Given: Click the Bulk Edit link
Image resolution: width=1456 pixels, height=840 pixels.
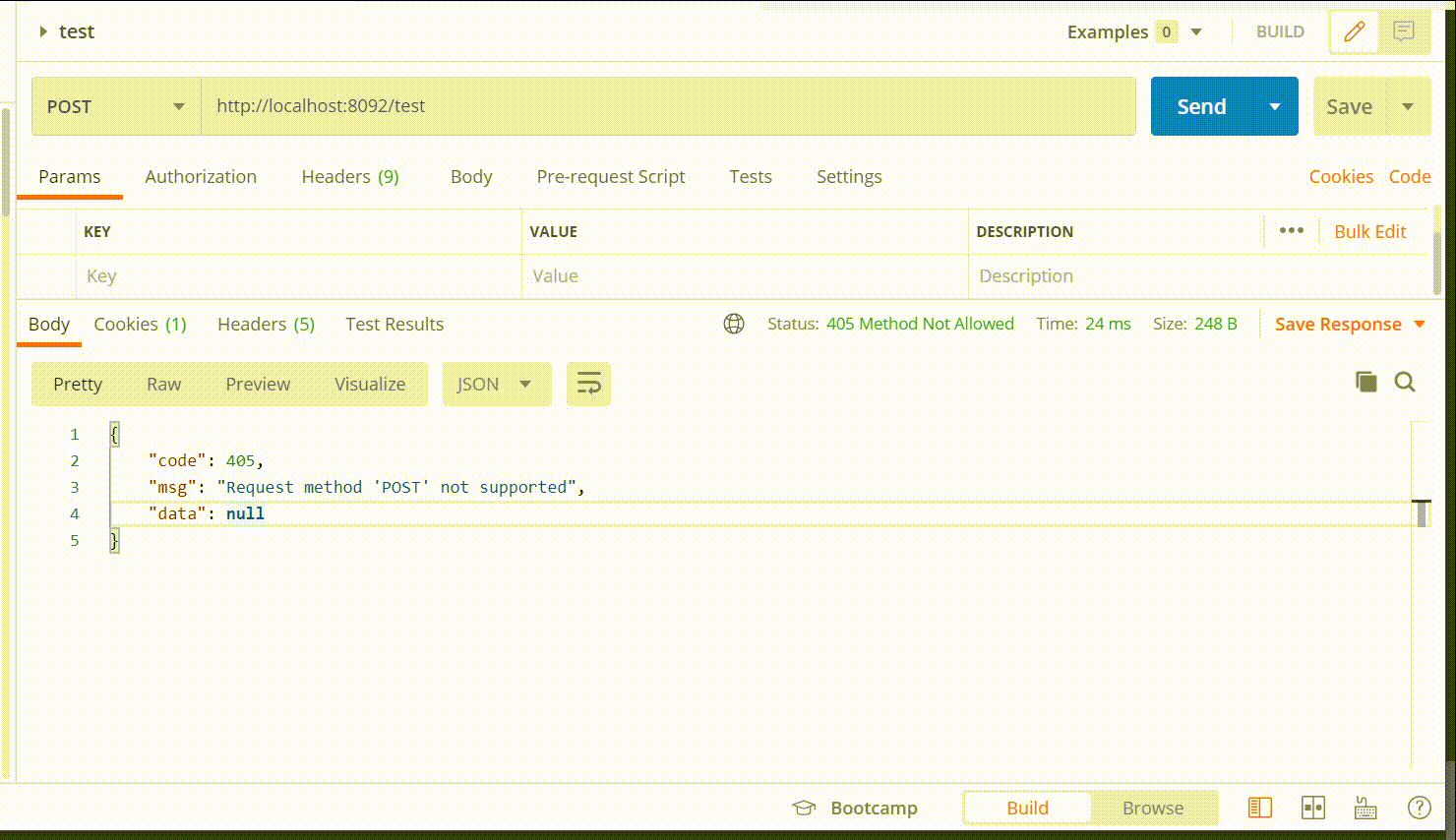Looking at the screenshot, I should (x=1369, y=231).
